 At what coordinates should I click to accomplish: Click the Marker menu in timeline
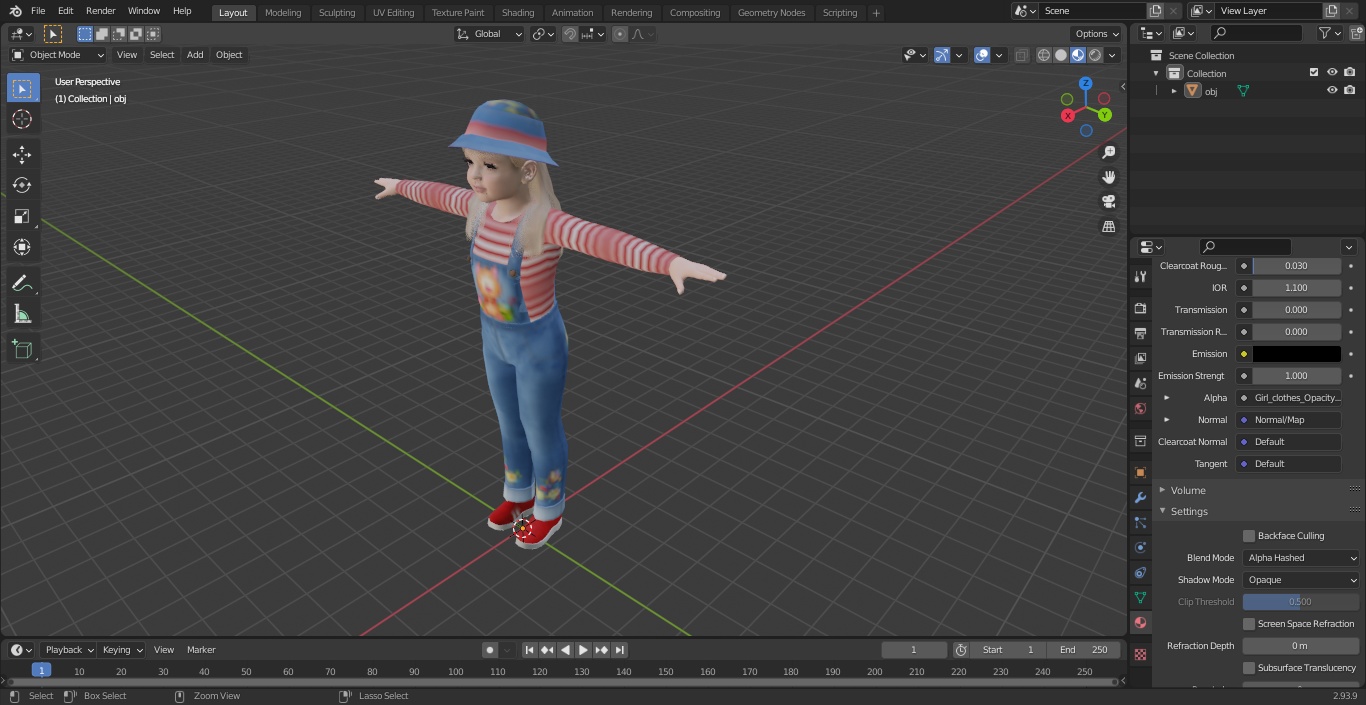click(201, 650)
